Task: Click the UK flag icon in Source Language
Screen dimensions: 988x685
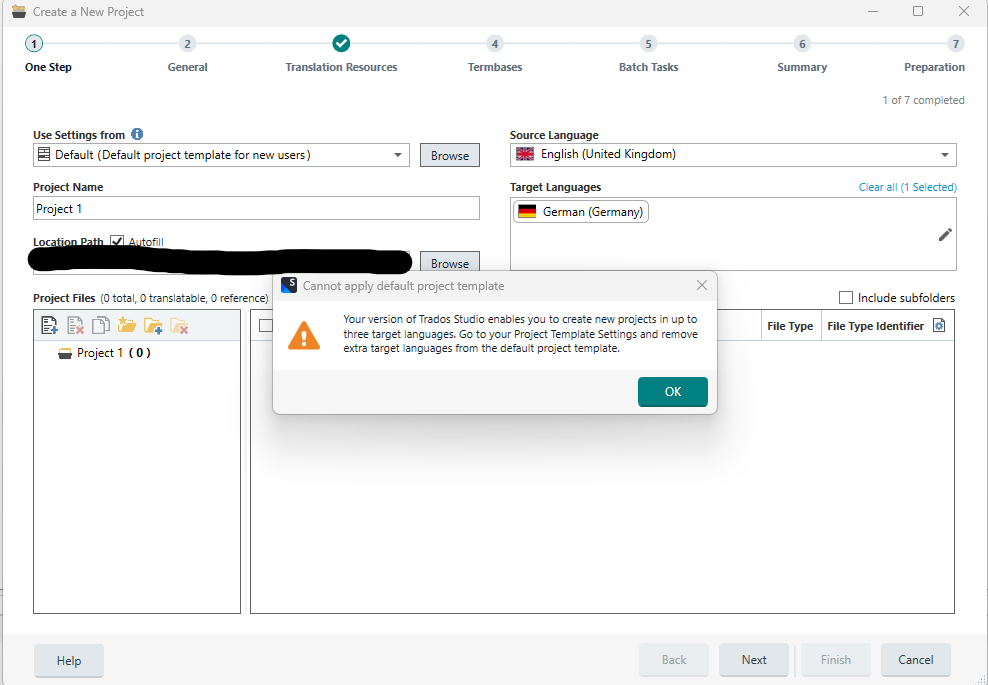Action: coord(525,154)
